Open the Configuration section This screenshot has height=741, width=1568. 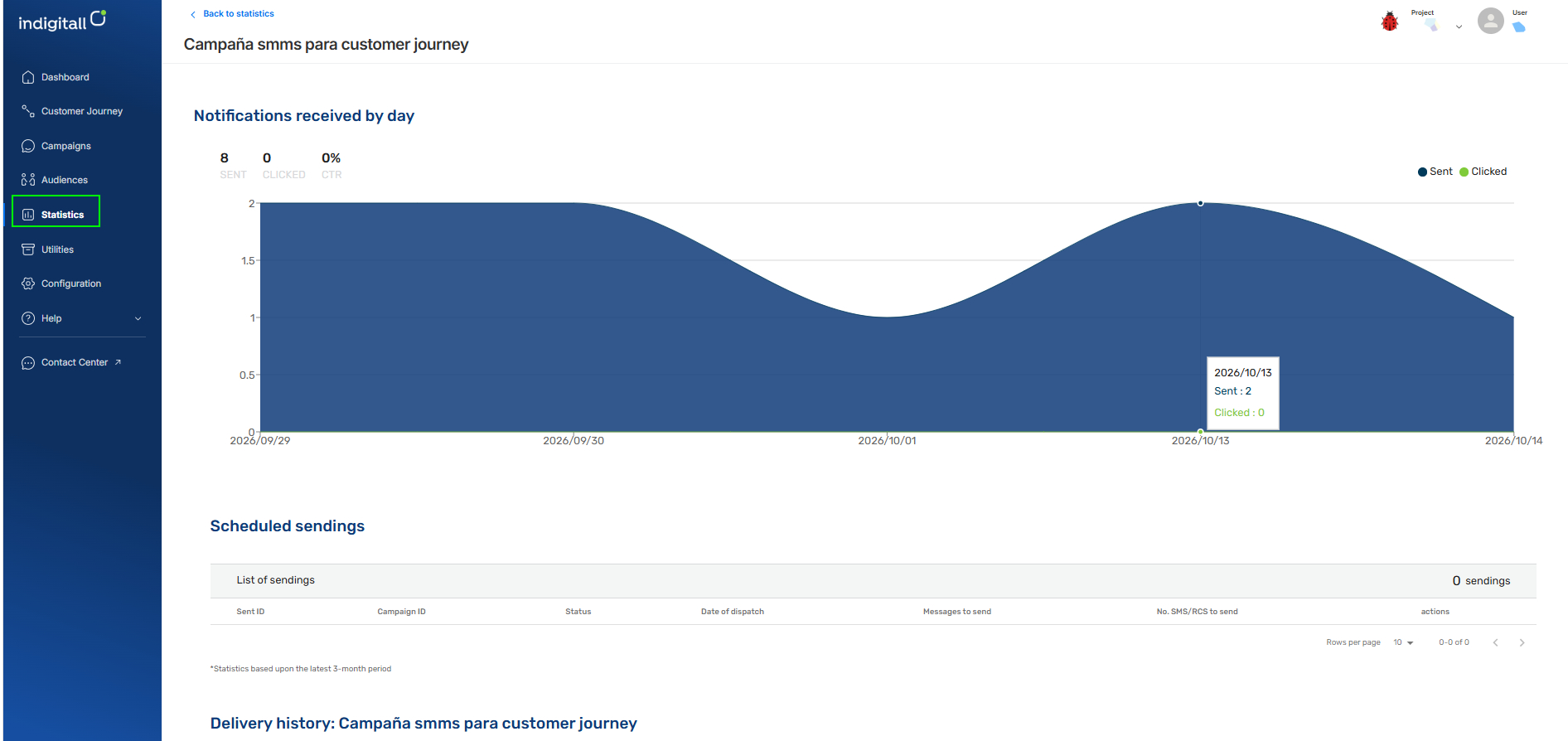coord(71,283)
